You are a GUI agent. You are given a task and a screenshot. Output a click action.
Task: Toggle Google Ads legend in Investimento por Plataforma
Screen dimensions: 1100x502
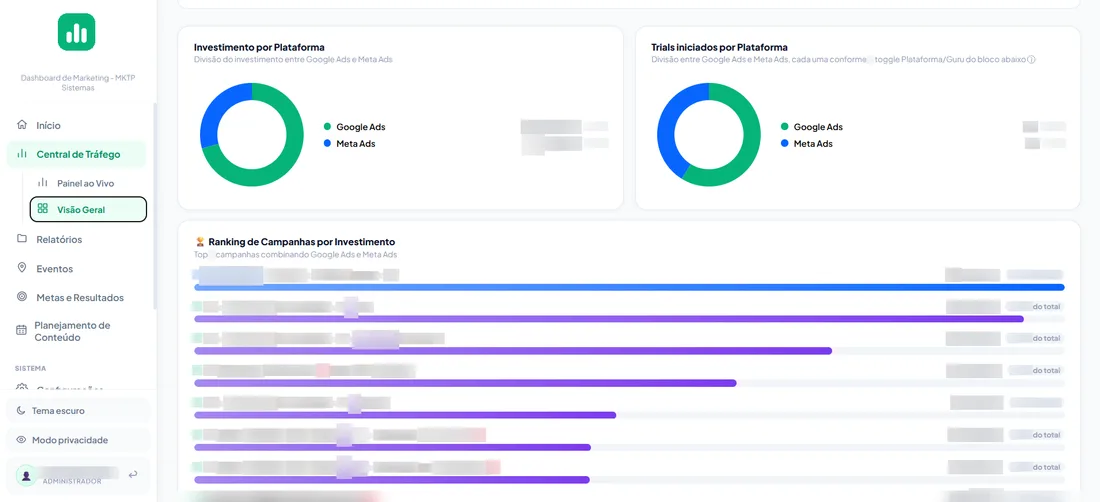pyautogui.click(x=354, y=127)
